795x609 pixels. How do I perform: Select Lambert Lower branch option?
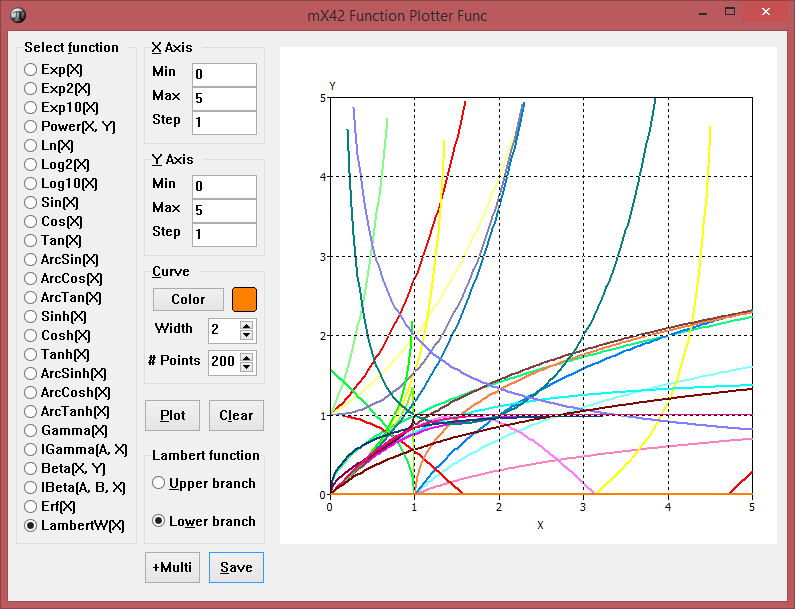[158, 521]
